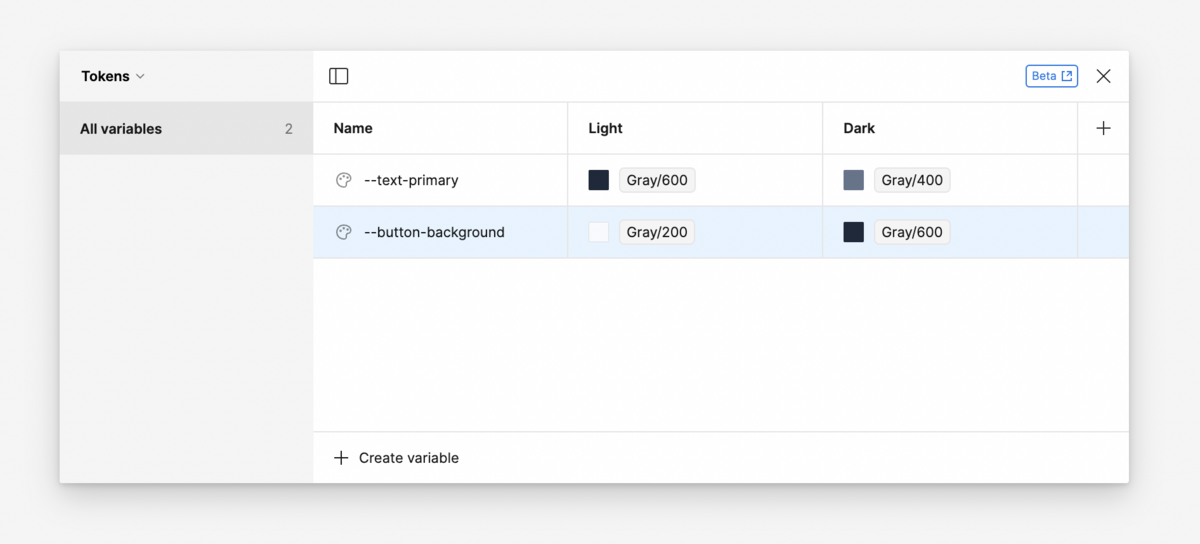Click the add mode plus icon
This screenshot has height=544, width=1200.
[x=1103, y=128]
